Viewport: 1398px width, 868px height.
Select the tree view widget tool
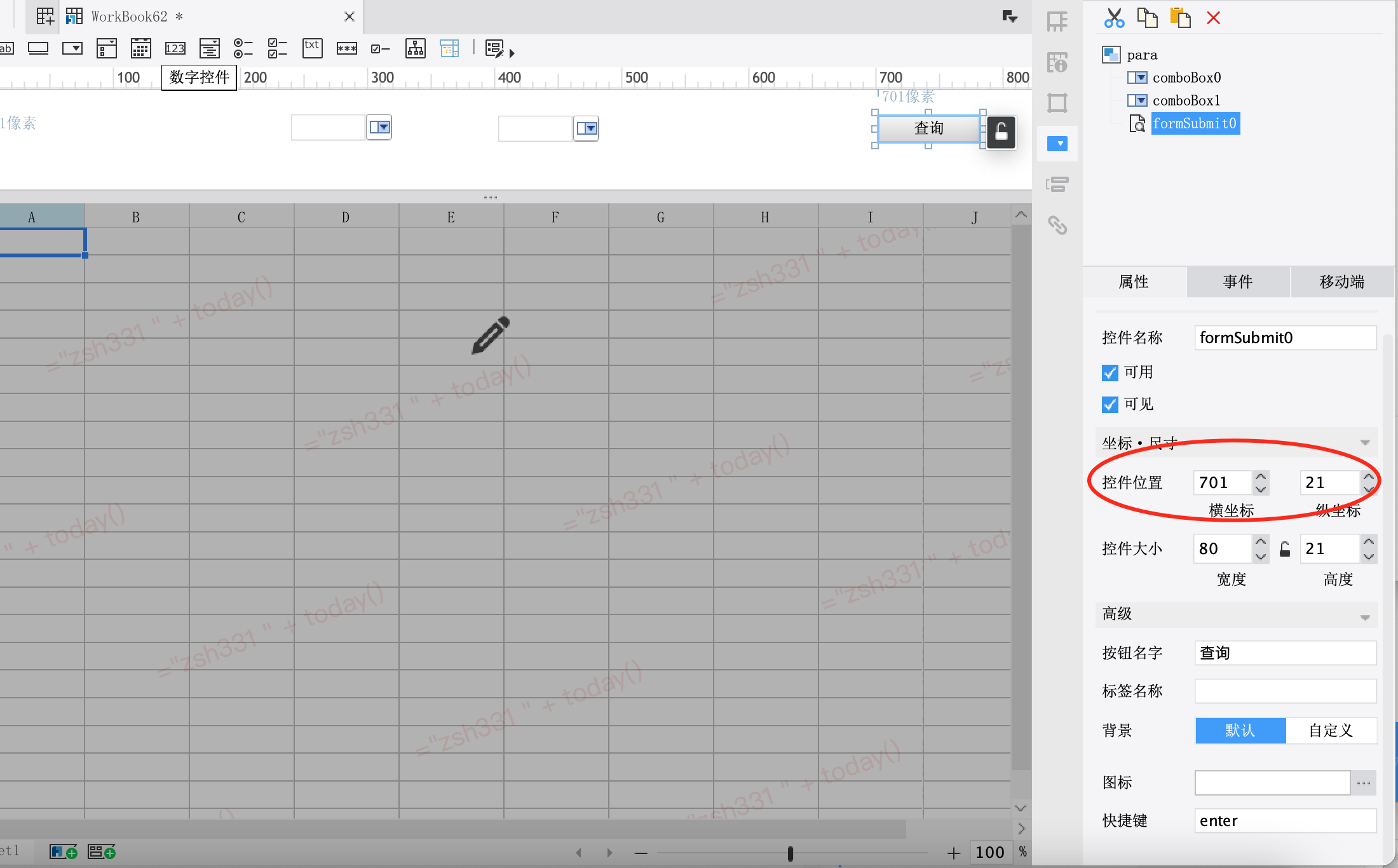(416, 48)
